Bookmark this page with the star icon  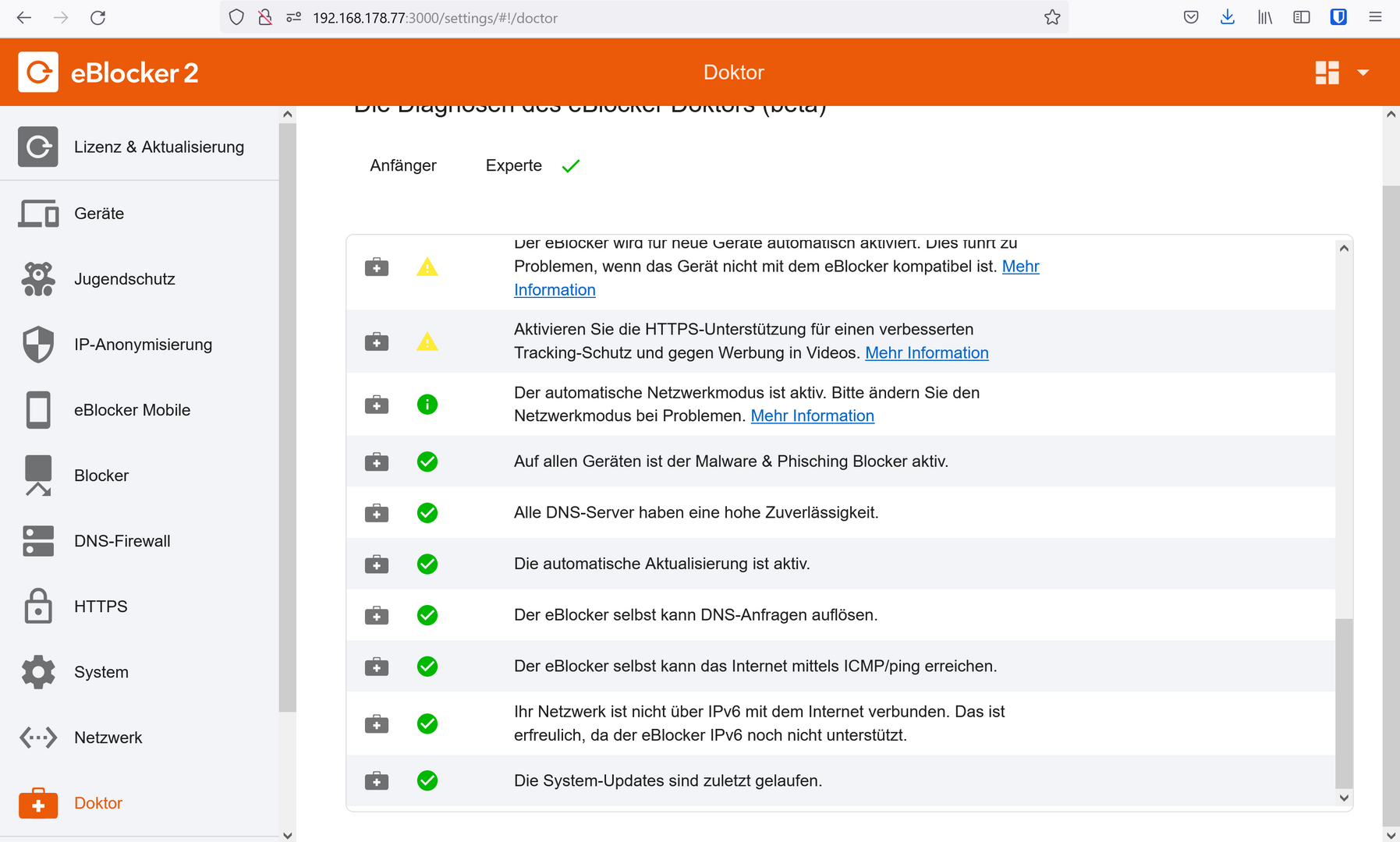point(1052,18)
